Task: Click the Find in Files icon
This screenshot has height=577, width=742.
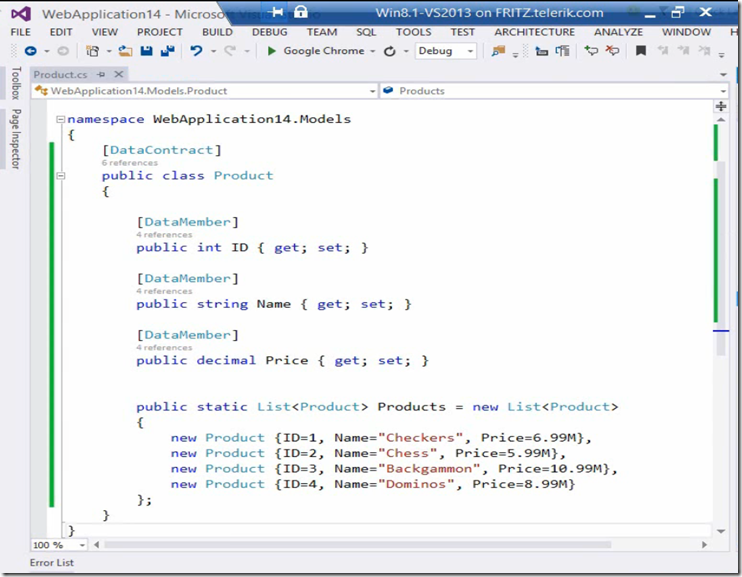Action: [498, 51]
